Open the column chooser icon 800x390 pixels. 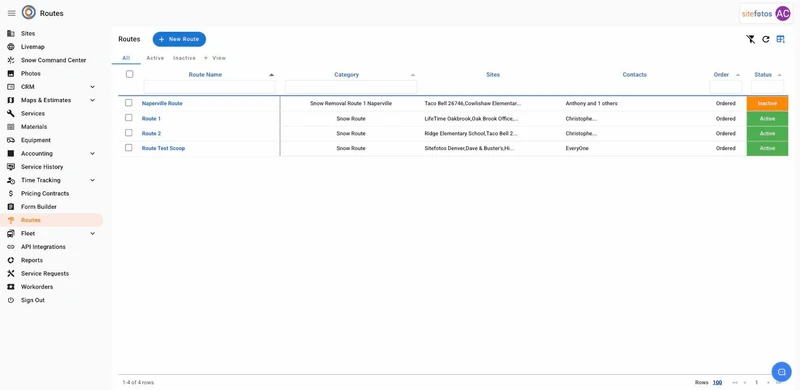coord(780,39)
